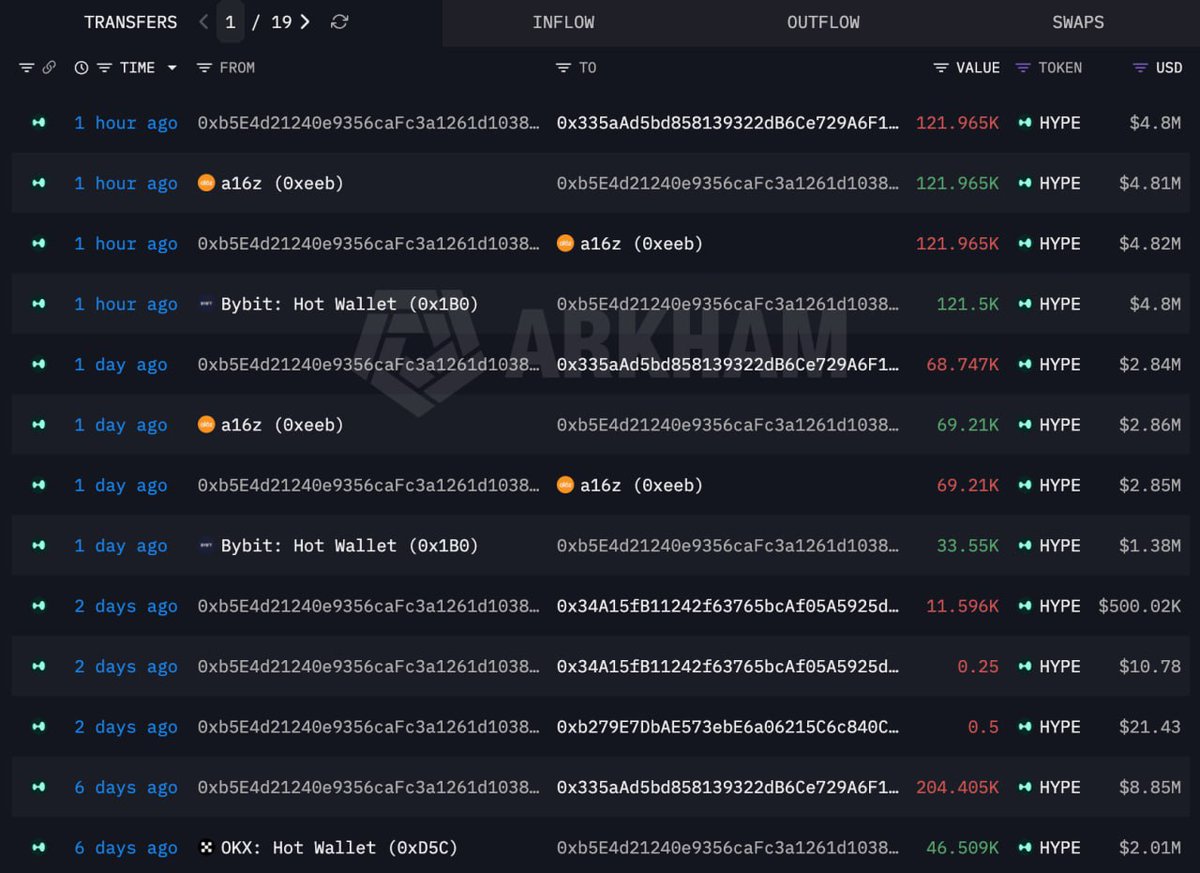The height and width of the screenshot is (873, 1200).
Task: Open chain icon of the $8.85M row
Action: pyautogui.click(x=38, y=787)
